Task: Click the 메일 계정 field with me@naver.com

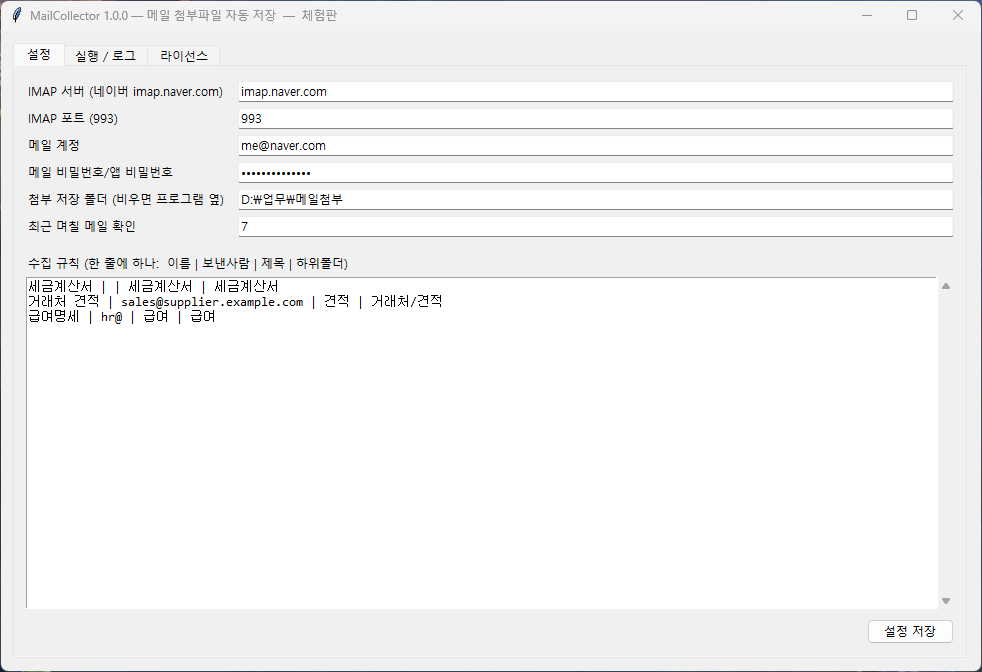Action: (x=596, y=145)
